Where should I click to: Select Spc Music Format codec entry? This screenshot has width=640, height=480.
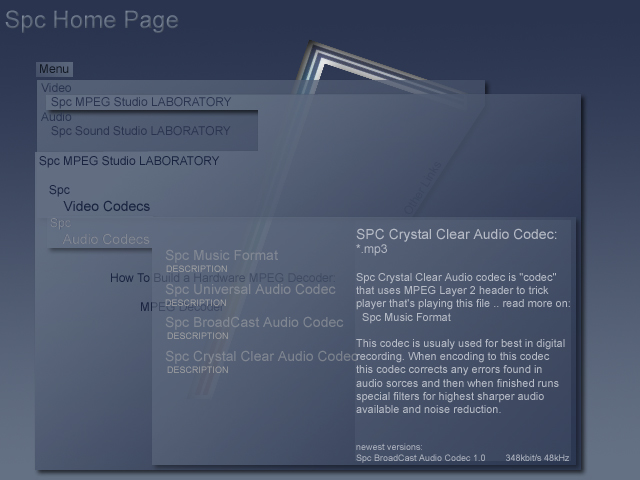click(222, 256)
